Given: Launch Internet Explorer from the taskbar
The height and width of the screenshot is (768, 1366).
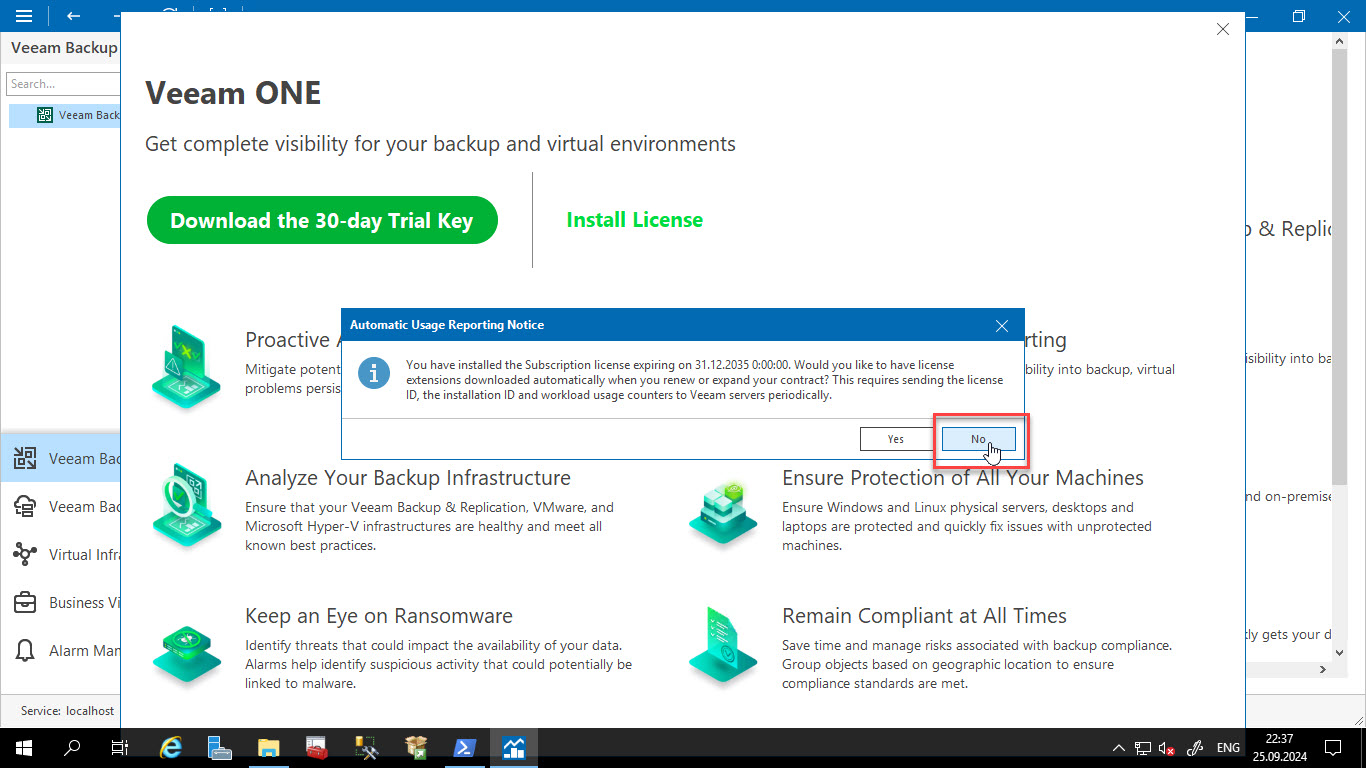Looking at the screenshot, I should (x=171, y=747).
